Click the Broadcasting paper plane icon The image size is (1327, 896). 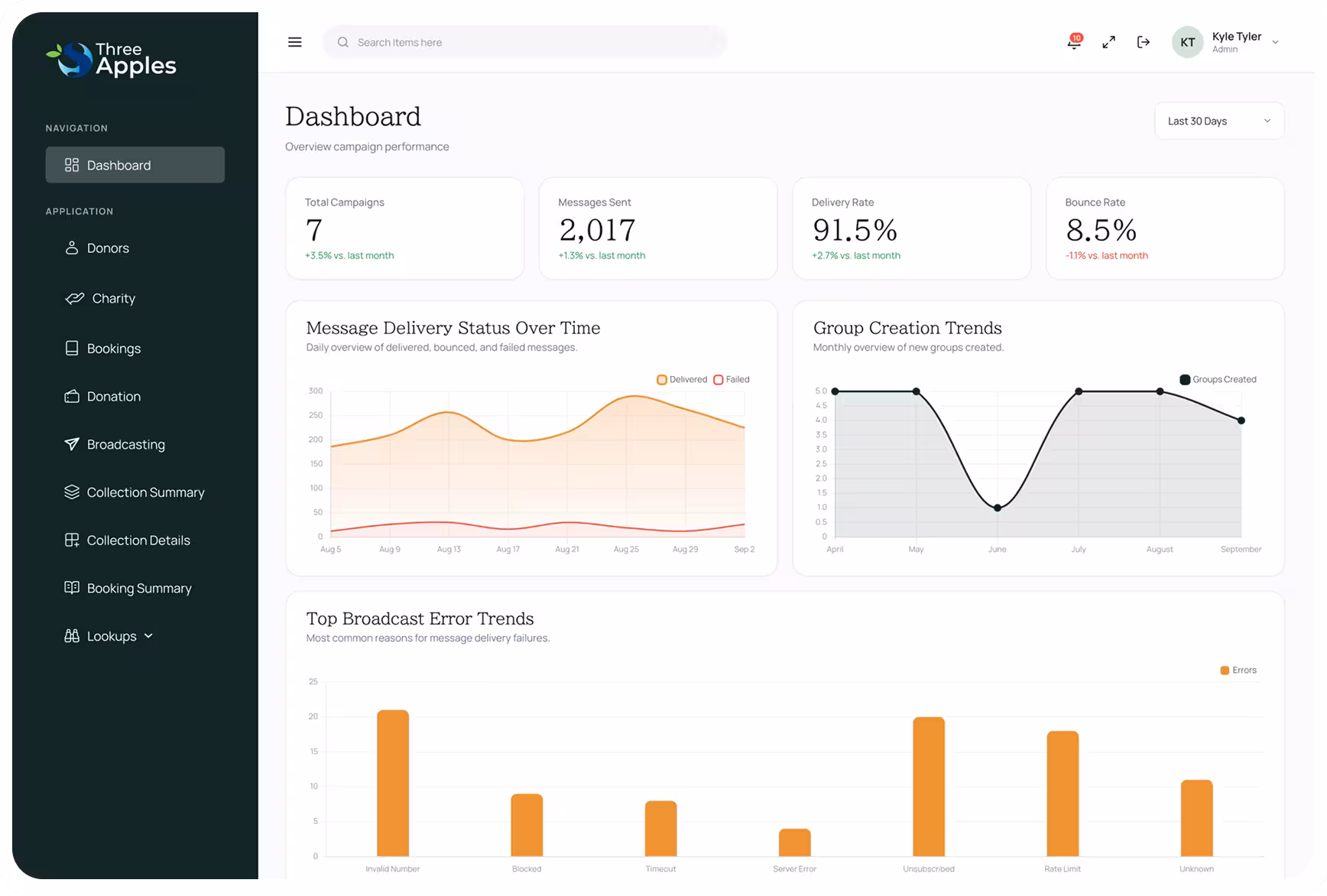tap(72, 444)
